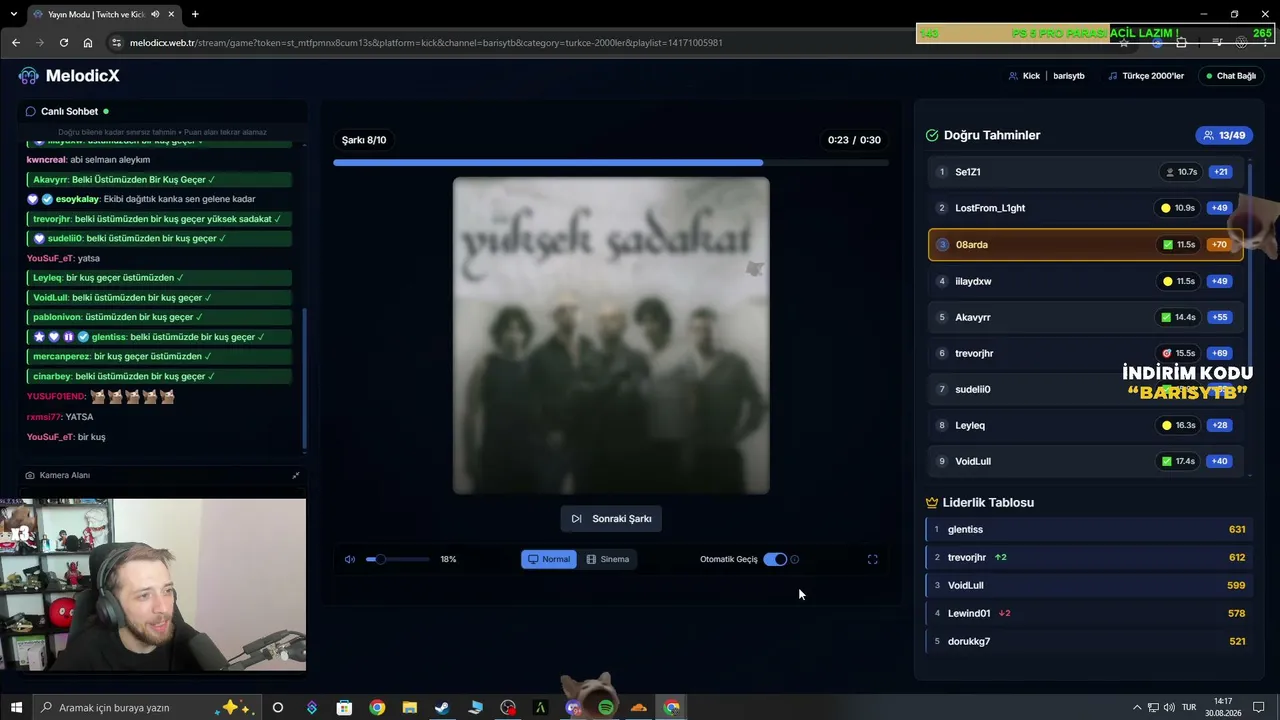The width and height of the screenshot is (1280, 720).
Task: Select the Normal view mode
Action: 549,559
